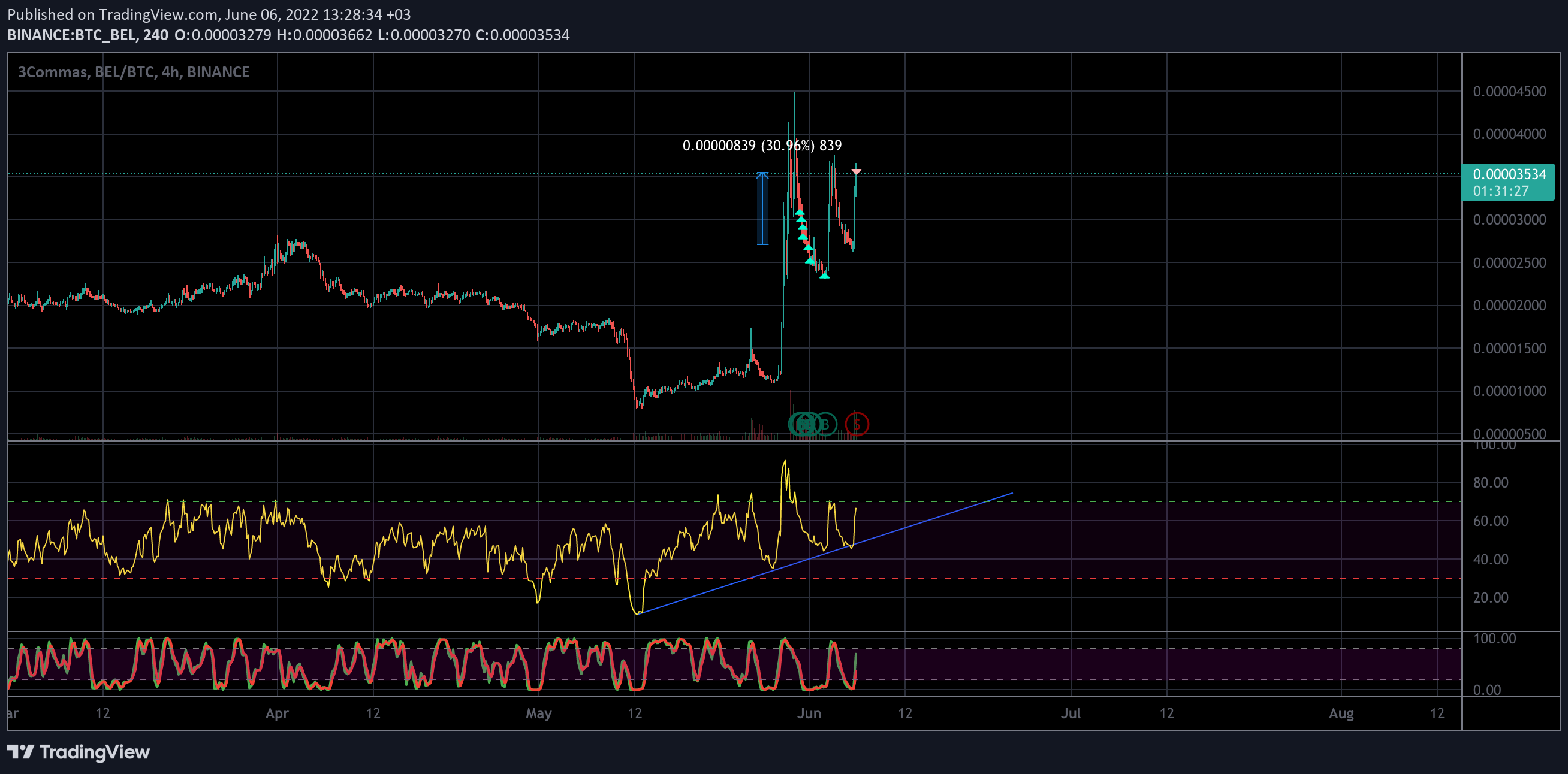Click the green dashed RSI overbought line
The image size is (1568, 774).
(735, 501)
